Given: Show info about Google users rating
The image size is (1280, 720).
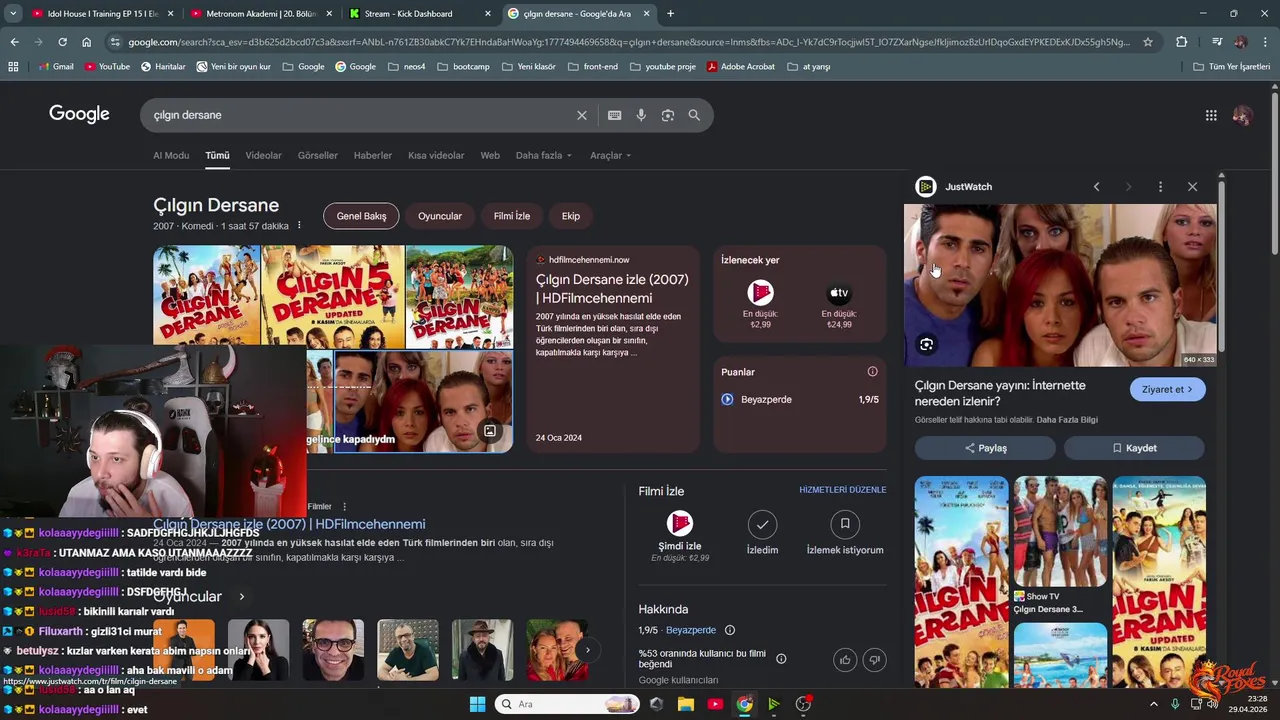Looking at the screenshot, I should click(781, 658).
